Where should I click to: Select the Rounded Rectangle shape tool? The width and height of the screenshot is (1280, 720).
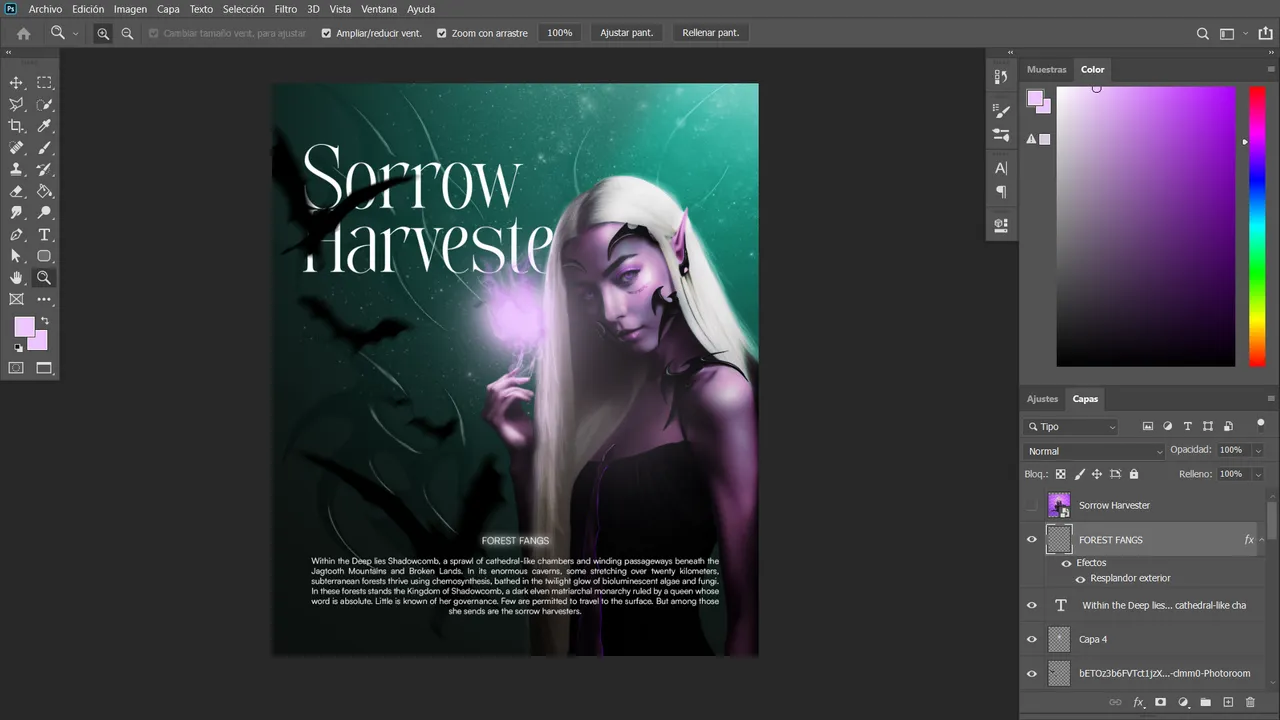[x=44, y=257]
